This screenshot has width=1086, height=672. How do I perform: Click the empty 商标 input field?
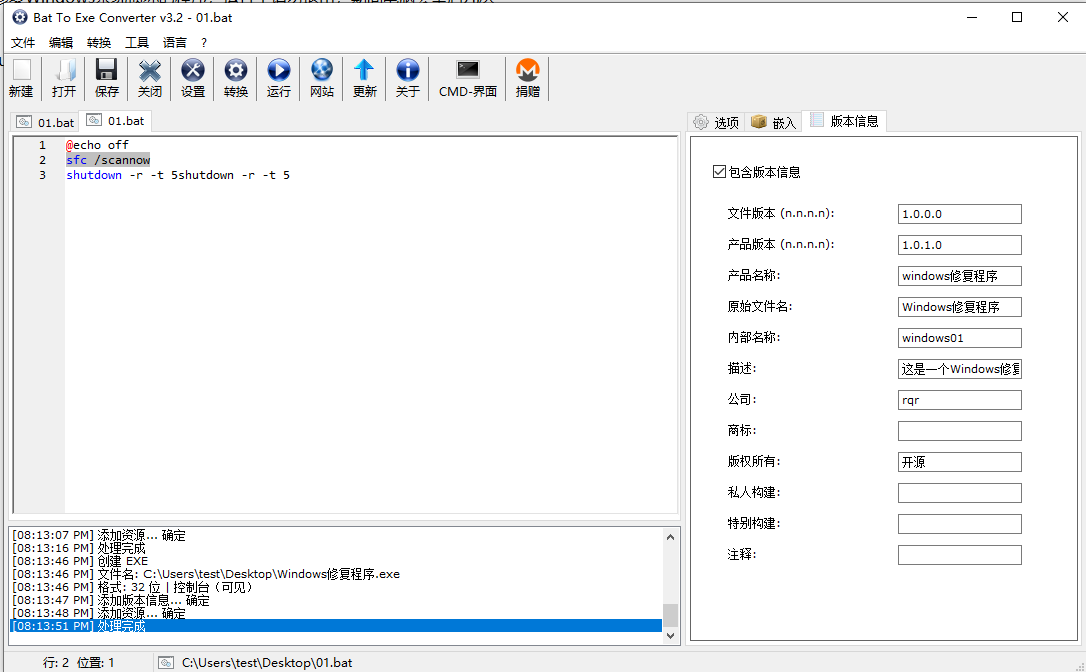959,431
